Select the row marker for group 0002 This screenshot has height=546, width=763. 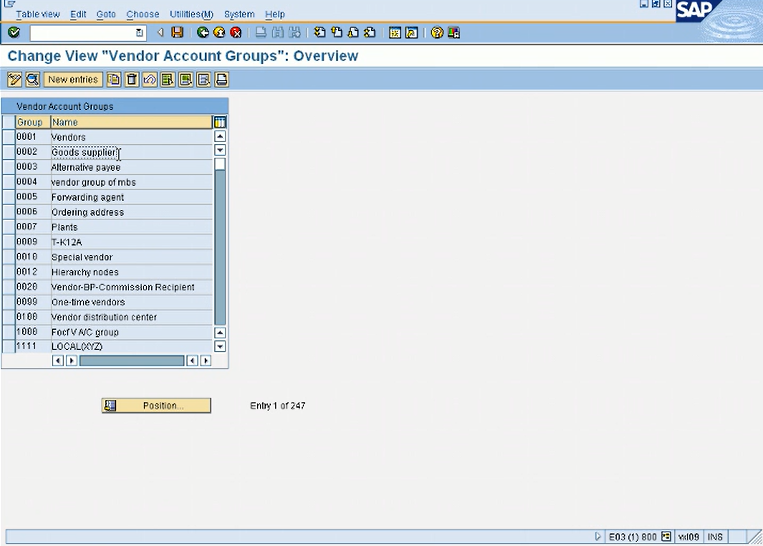tap(9, 152)
